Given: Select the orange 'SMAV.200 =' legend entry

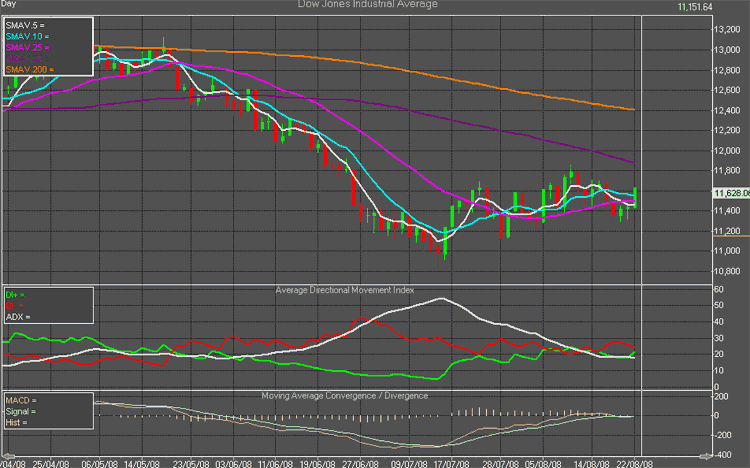Looking at the screenshot, I should (30, 69).
